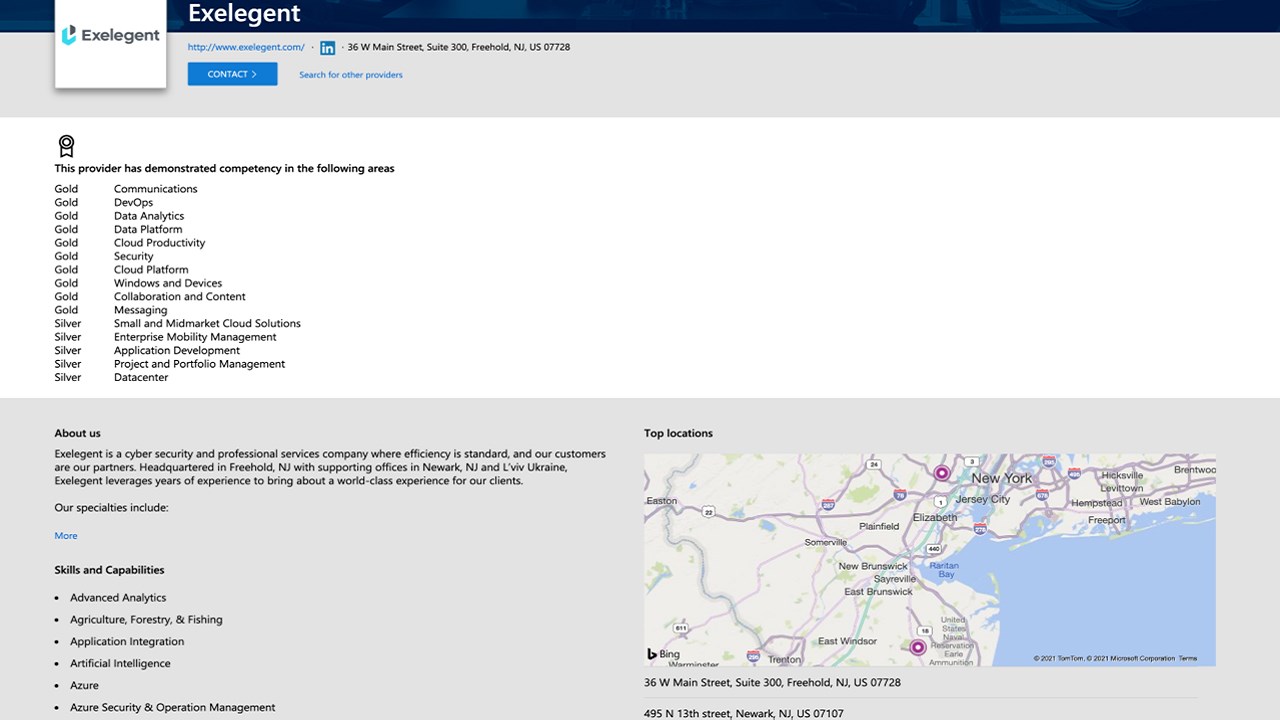The image size is (1280, 720).
Task: Click 'Search for other providers' link
Action: coord(351,75)
